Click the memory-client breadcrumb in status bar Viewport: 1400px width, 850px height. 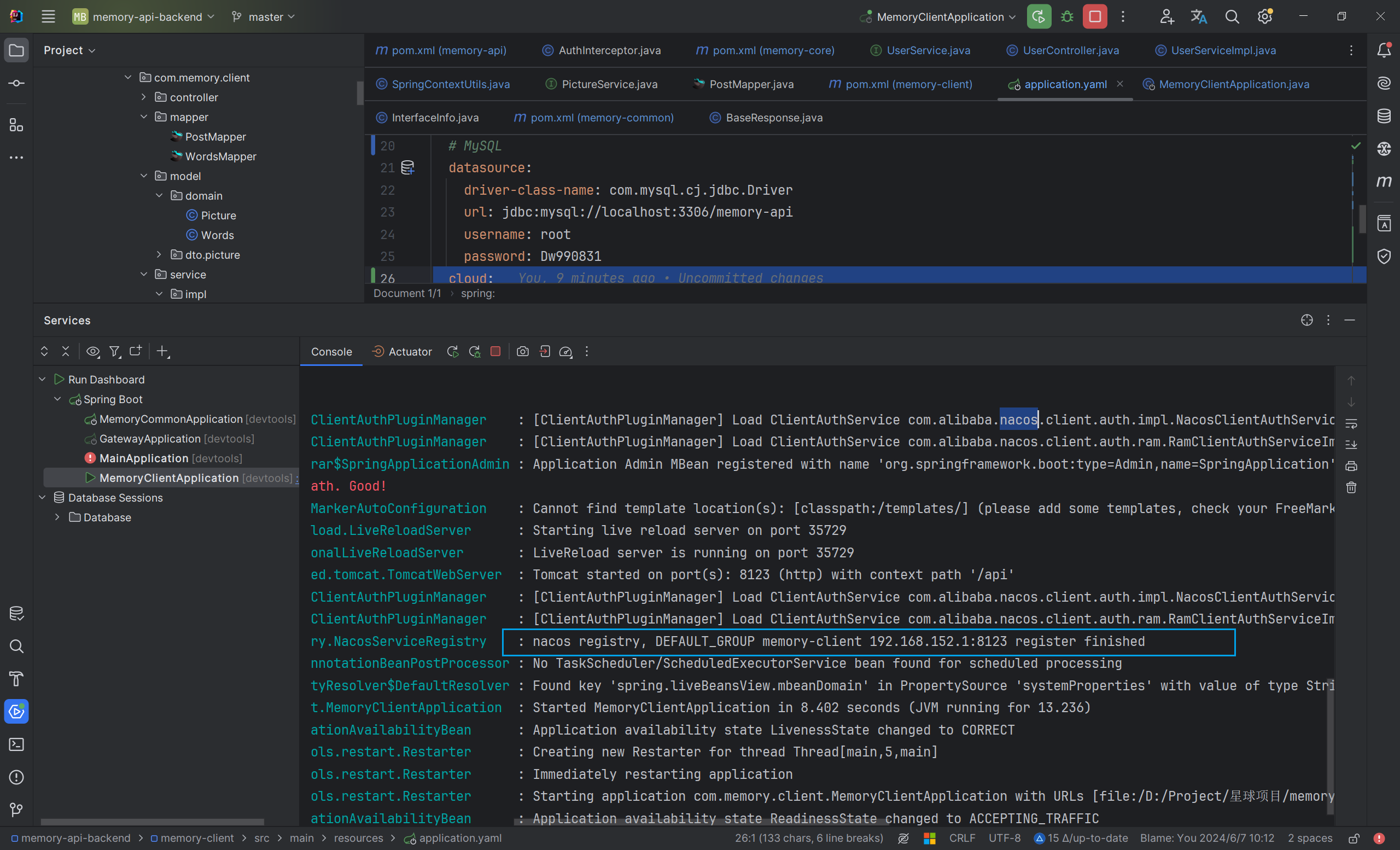[x=192, y=839]
